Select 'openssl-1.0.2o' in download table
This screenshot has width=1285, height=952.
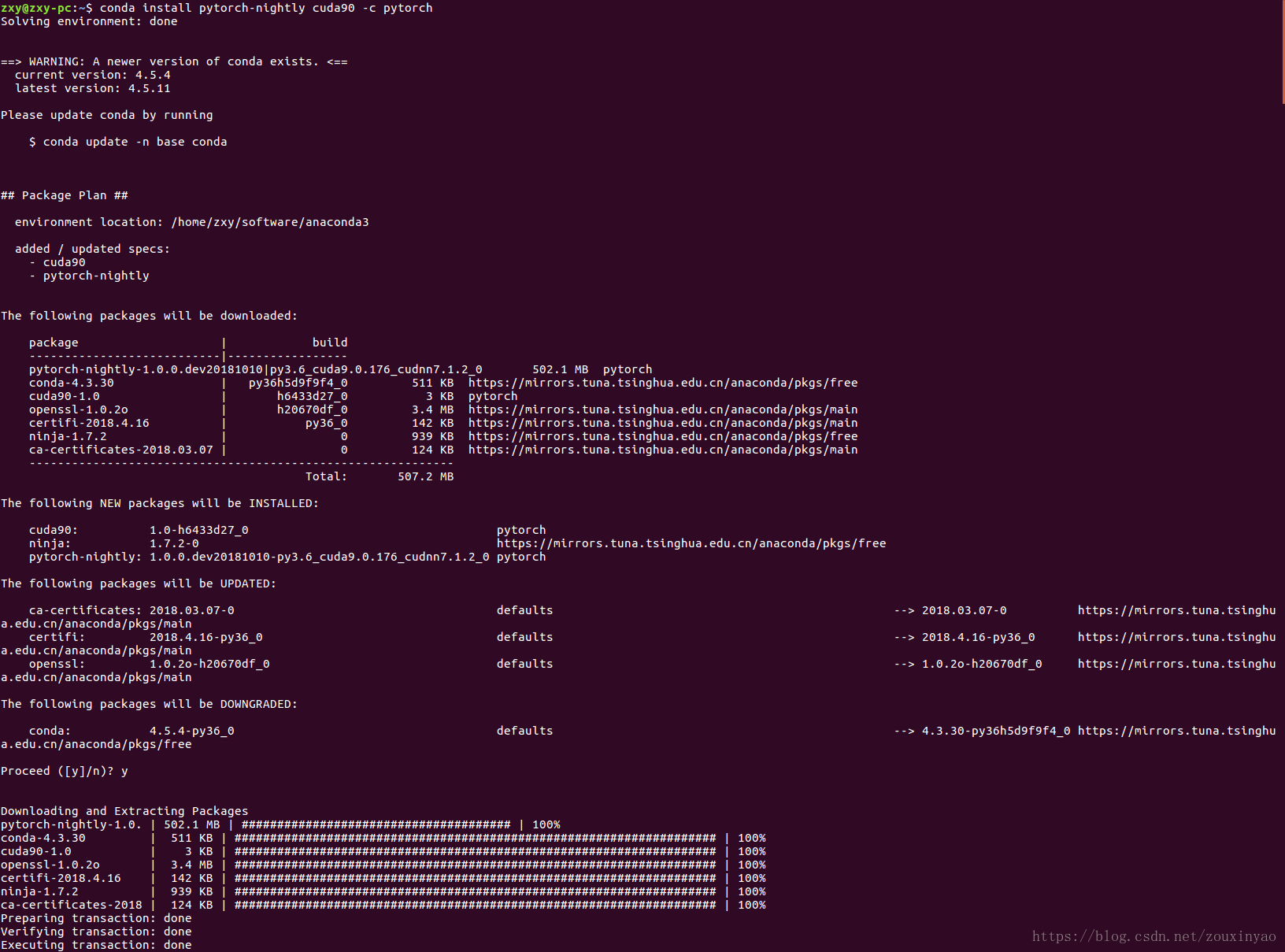tap(79, 409)
